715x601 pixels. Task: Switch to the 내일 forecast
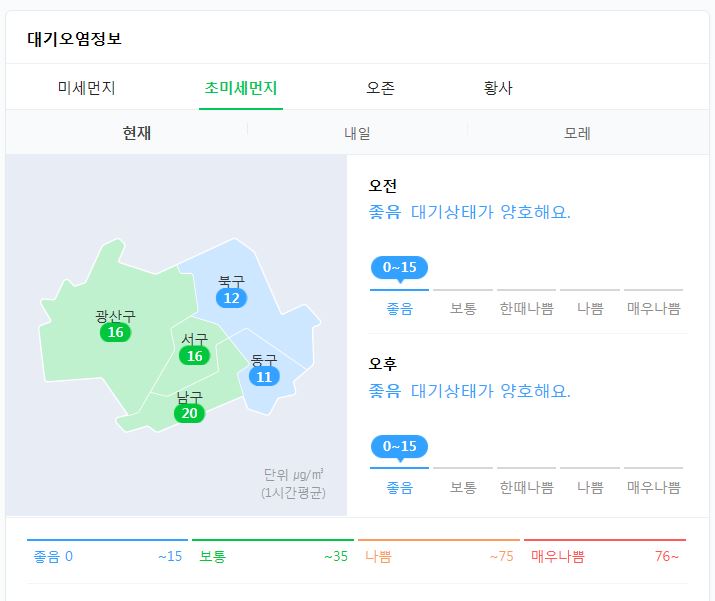tap(357, 133)
